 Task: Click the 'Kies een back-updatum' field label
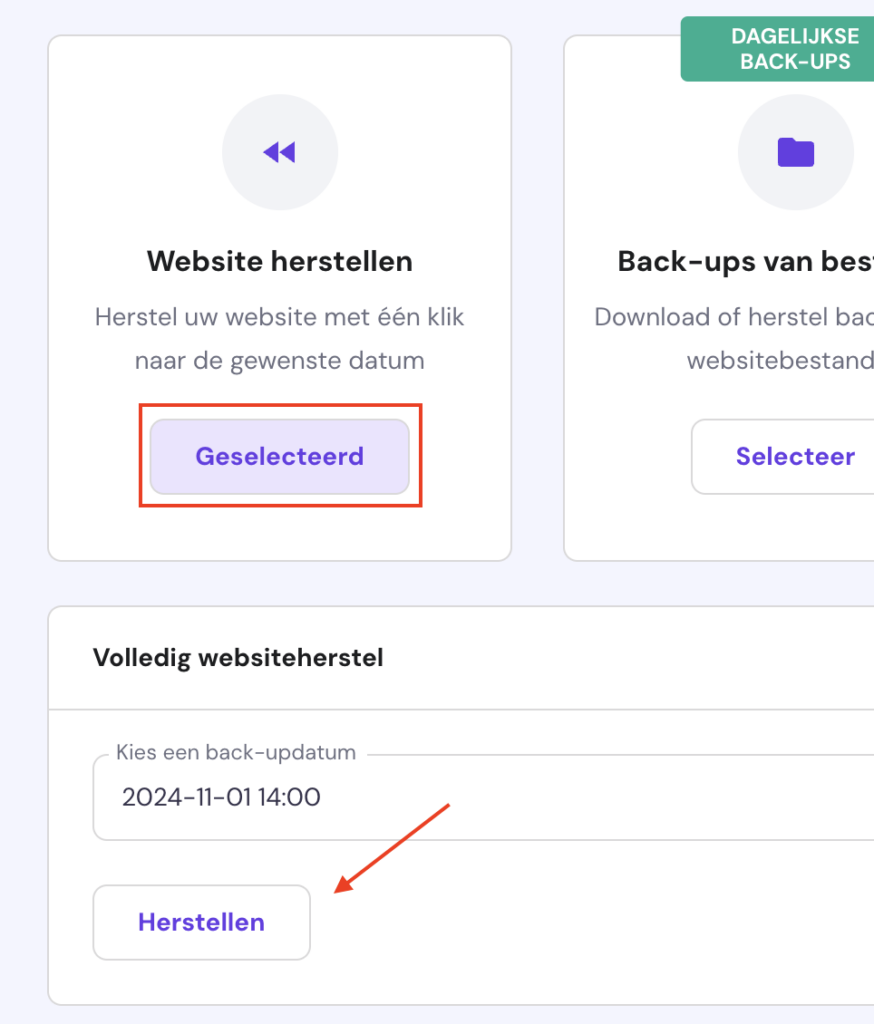(x=236, y=753)
